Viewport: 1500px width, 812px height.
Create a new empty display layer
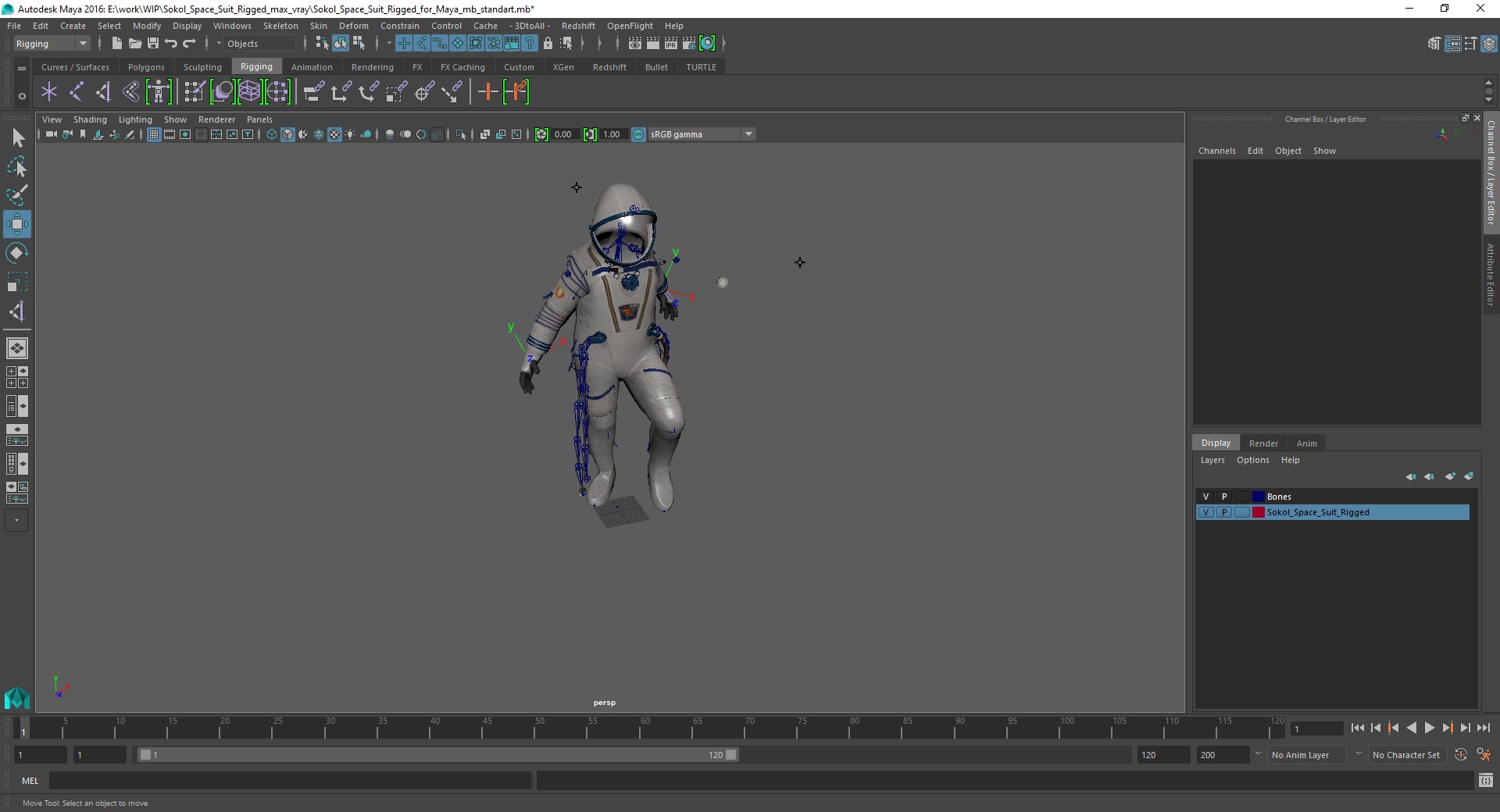(1450, 476)
